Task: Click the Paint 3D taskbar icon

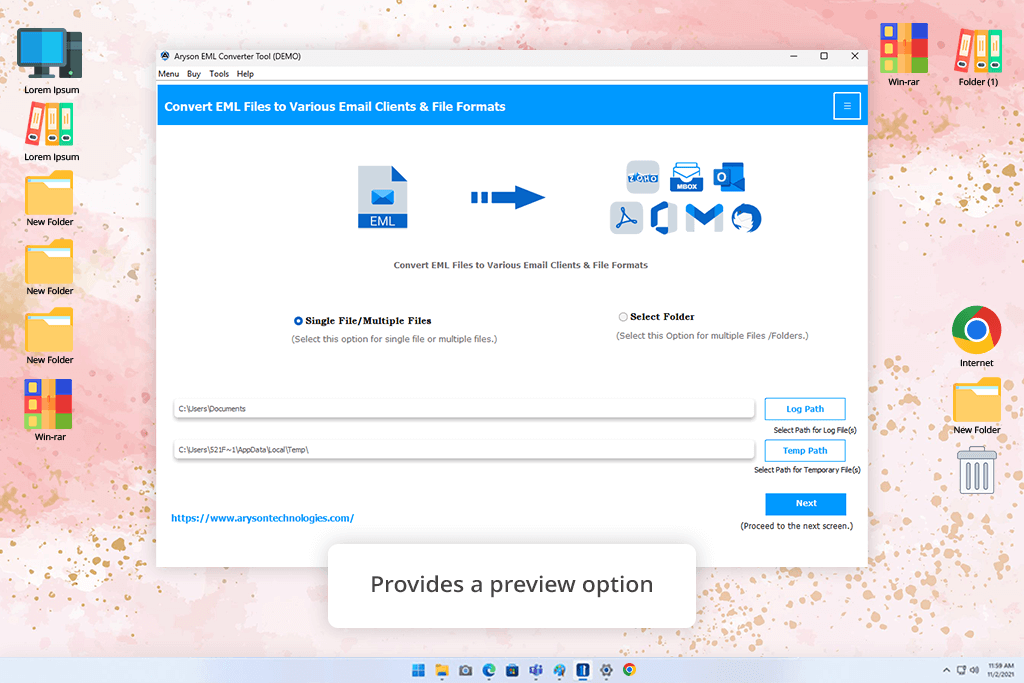Action: [x=560, y=670]
